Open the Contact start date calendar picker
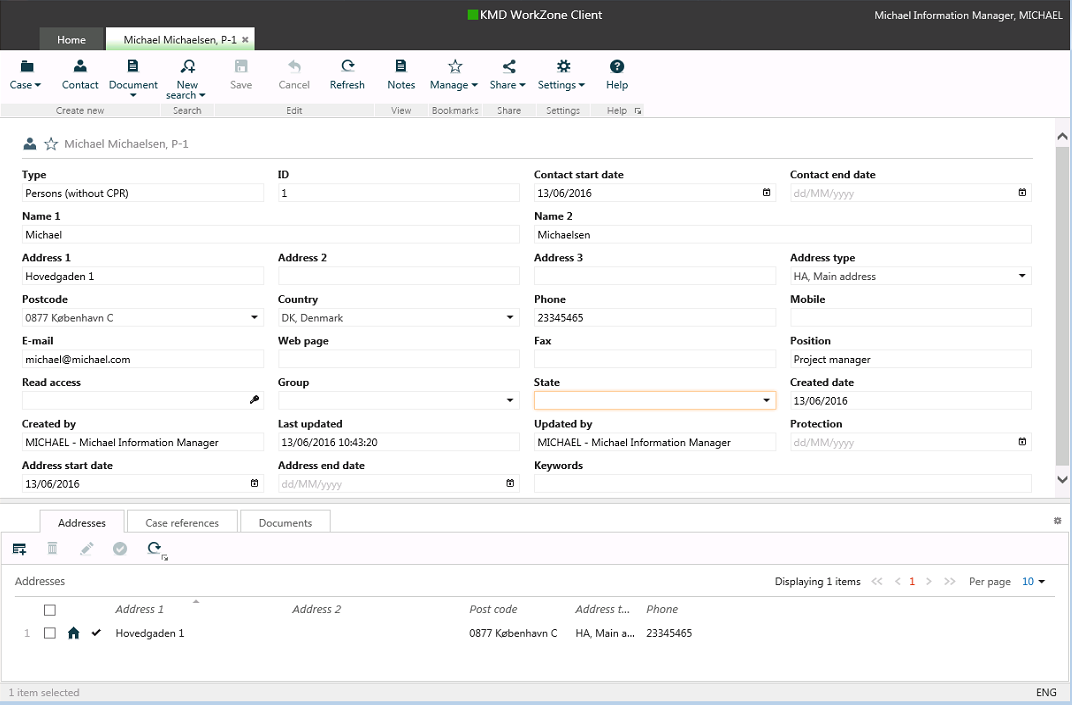This screenshot has height=713, width=1072. pyautogui.click(x=766, y=193)
